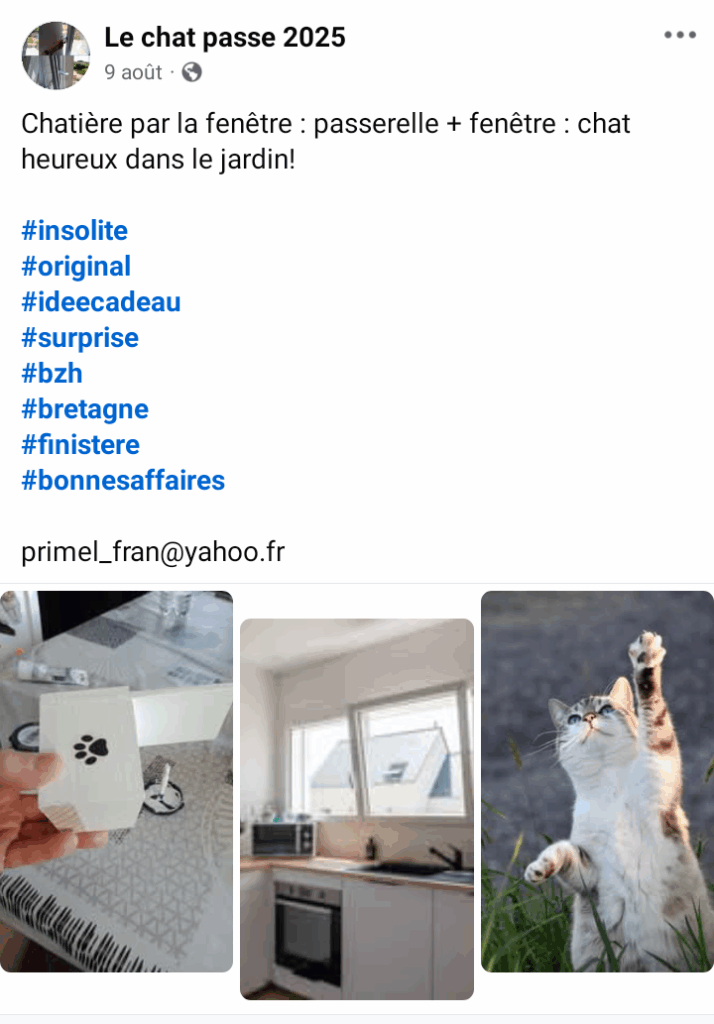Click the primel_fran@yahoo.fr email text
714x1024 pixels.
(153, 552)
